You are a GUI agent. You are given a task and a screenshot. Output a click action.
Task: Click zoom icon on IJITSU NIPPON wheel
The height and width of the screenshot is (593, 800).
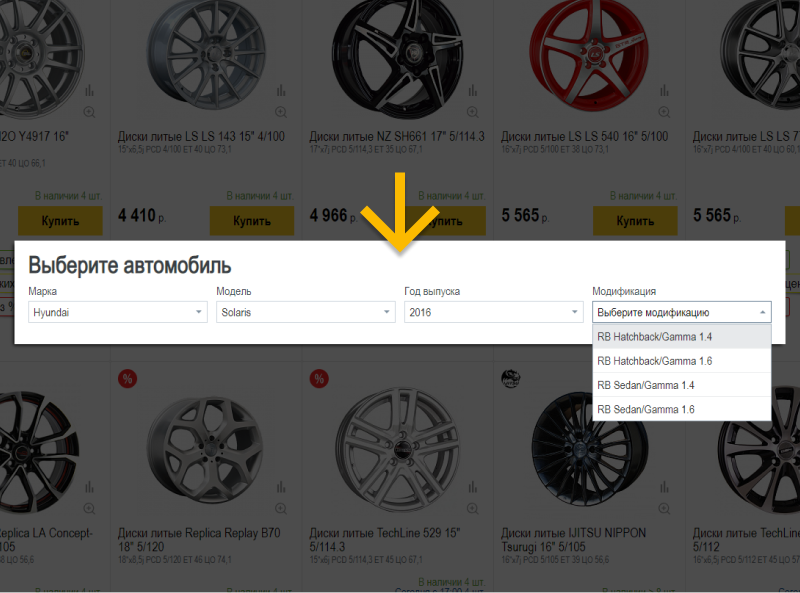pos(664,510)
